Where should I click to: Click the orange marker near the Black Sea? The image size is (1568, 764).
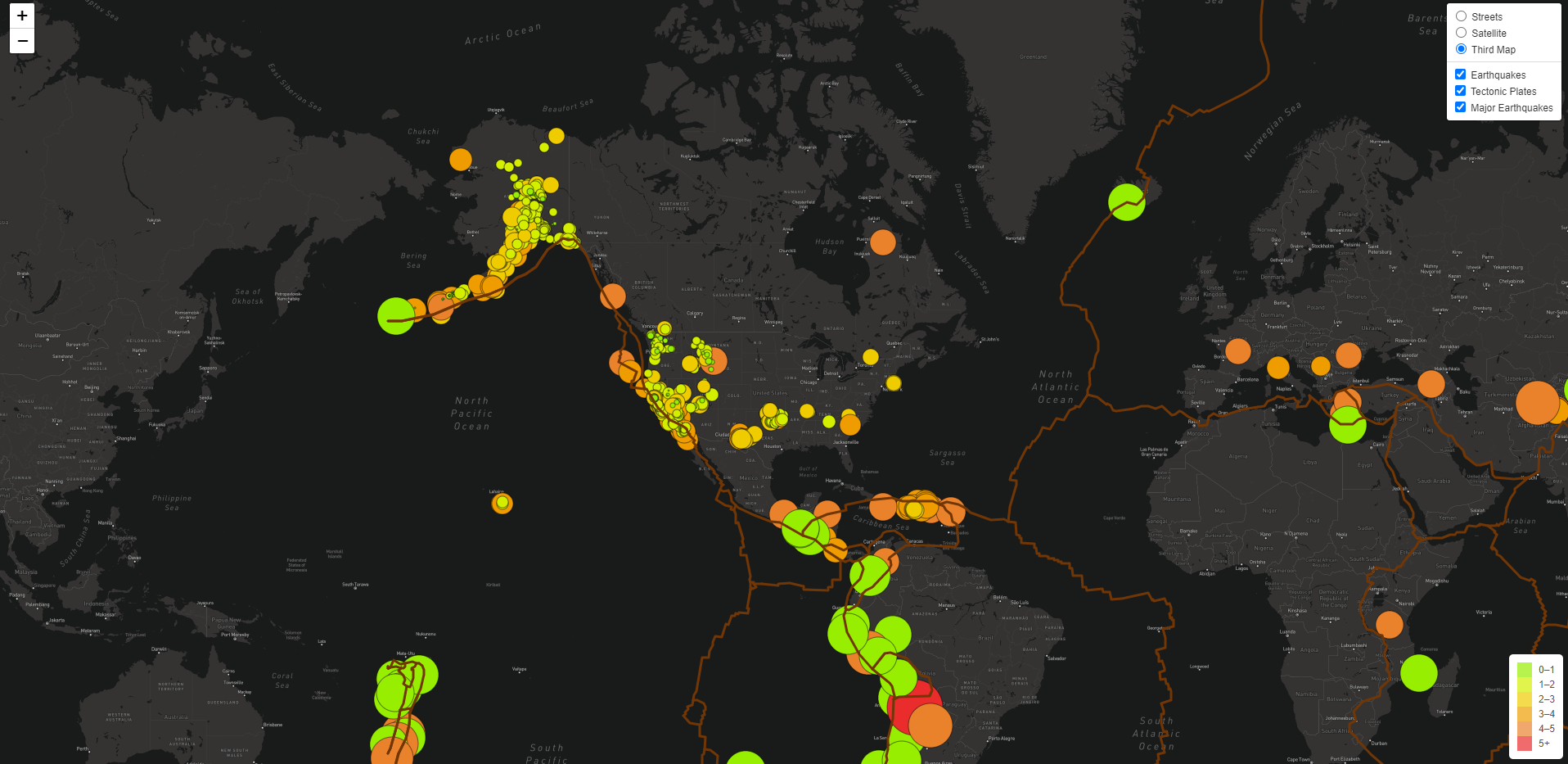click(1349, 355)
